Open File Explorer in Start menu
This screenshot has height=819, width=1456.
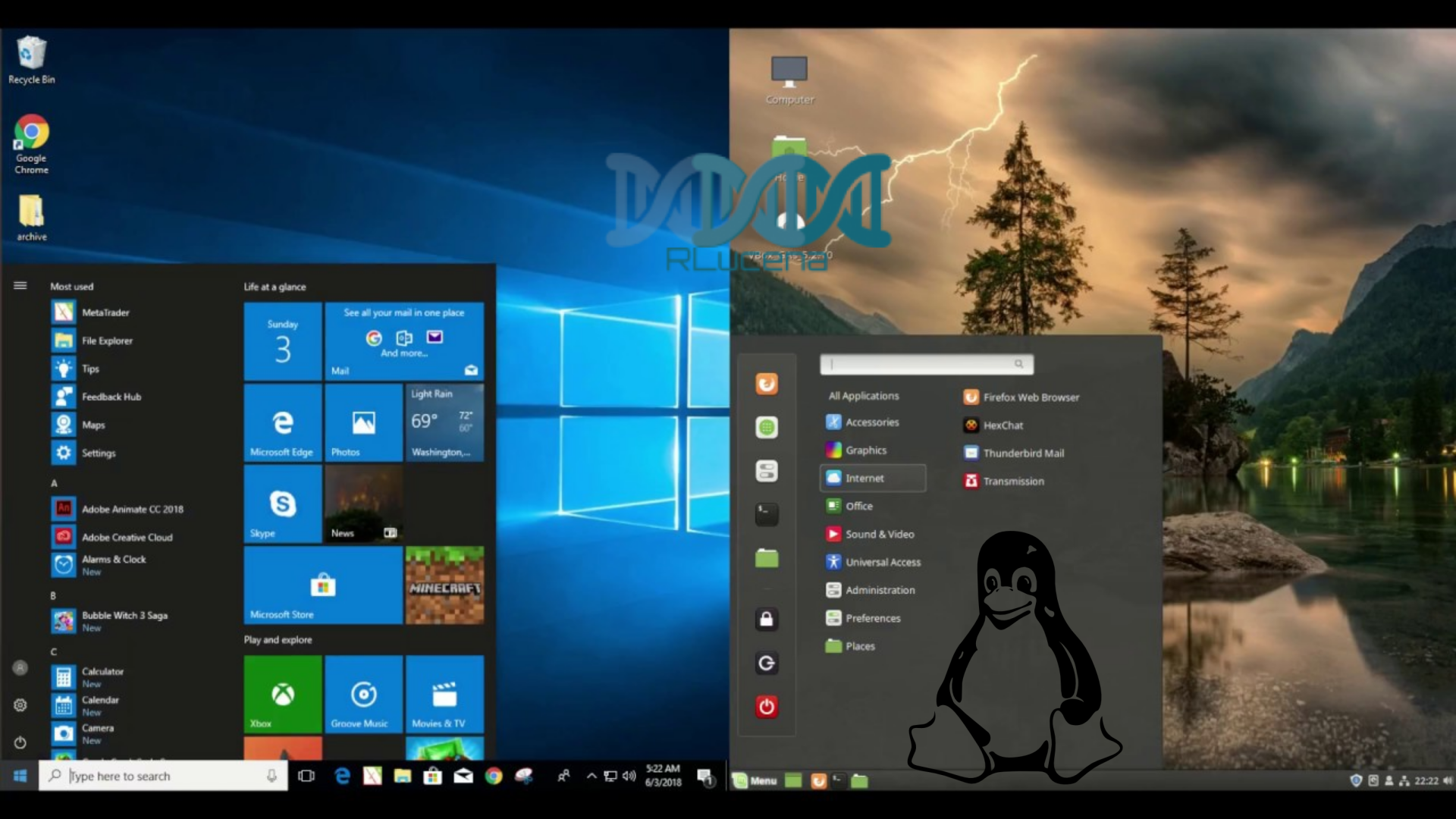tap(93, 340)
